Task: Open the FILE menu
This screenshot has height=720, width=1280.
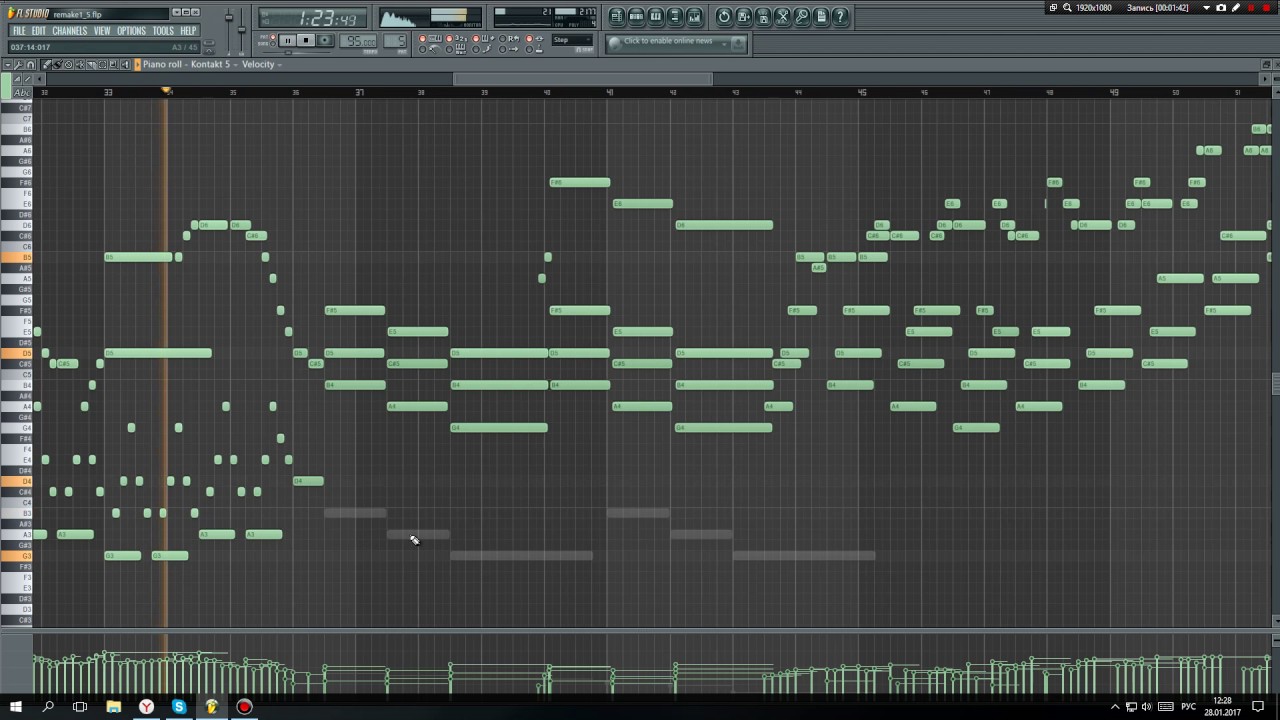Action: point(19,31)
